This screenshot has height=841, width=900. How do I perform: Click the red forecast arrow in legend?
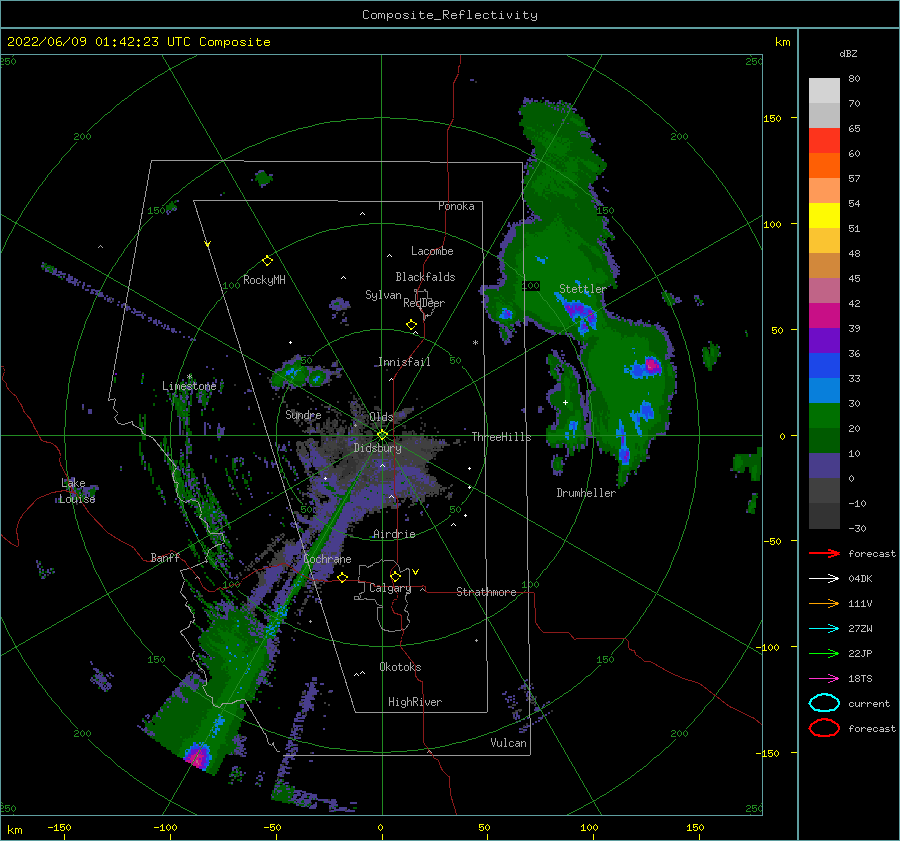[824, 553]
